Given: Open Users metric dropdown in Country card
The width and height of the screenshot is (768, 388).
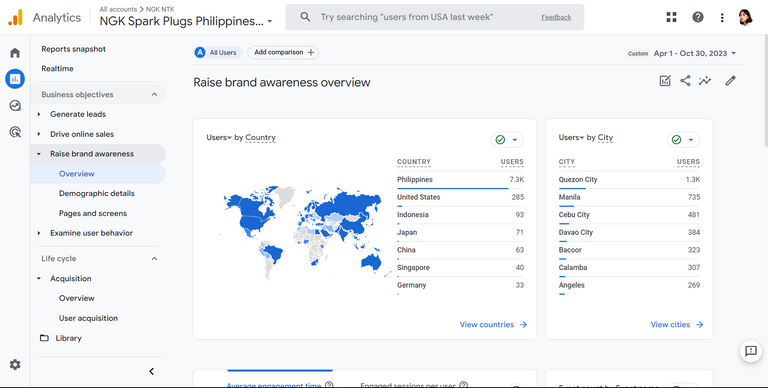Looking at the screenshot, I should 219,138.
